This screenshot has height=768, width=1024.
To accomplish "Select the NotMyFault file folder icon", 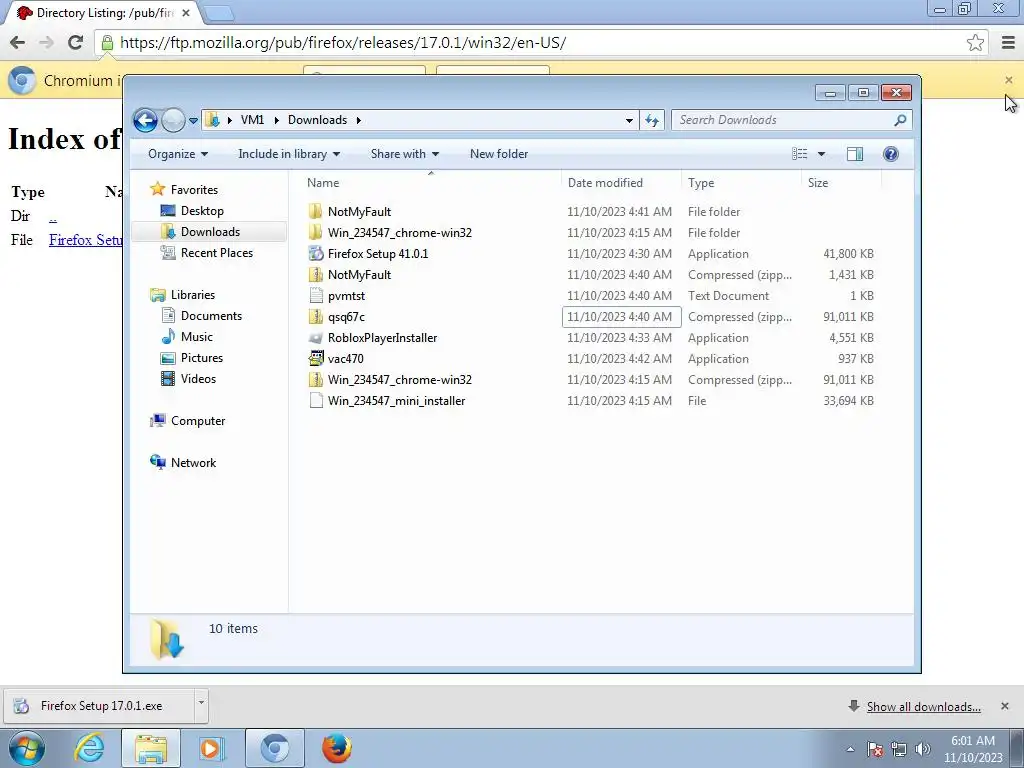I will tap(316, 212).
